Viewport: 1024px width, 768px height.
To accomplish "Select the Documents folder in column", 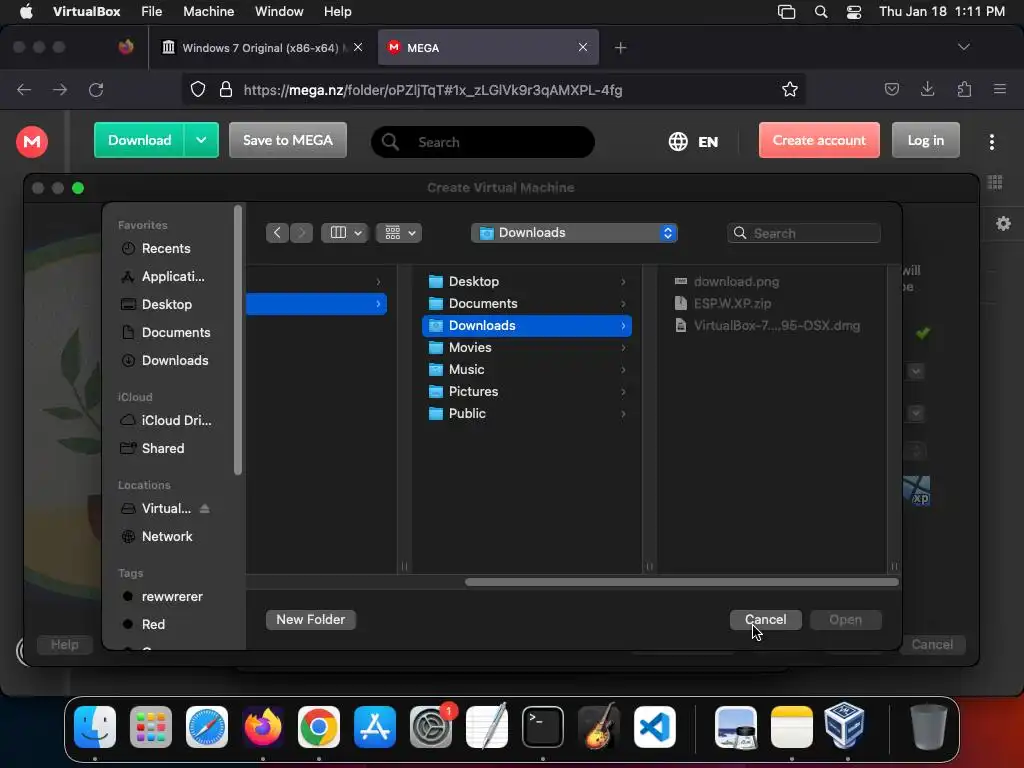I will (x=527, y=304).
